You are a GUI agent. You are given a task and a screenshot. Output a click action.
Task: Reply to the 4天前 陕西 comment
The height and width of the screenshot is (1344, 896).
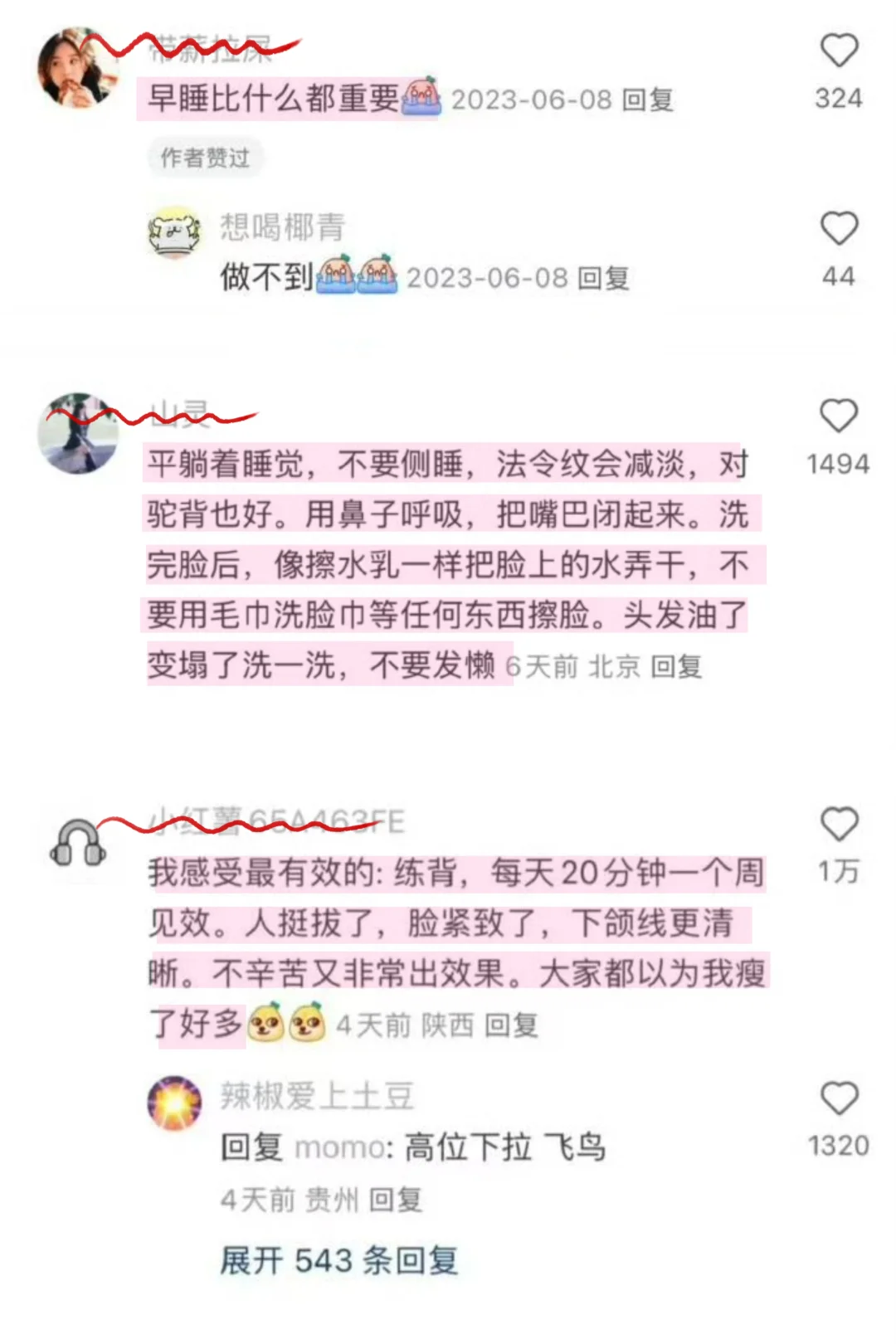(x=511, y=1025)
